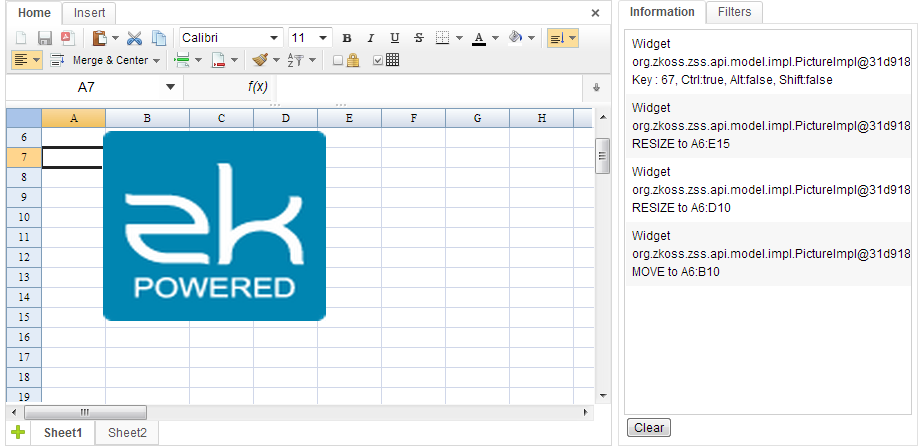Click the A7 cell name box
The width and height of the screenshot is (923, 446).
(x=86, y=88)
